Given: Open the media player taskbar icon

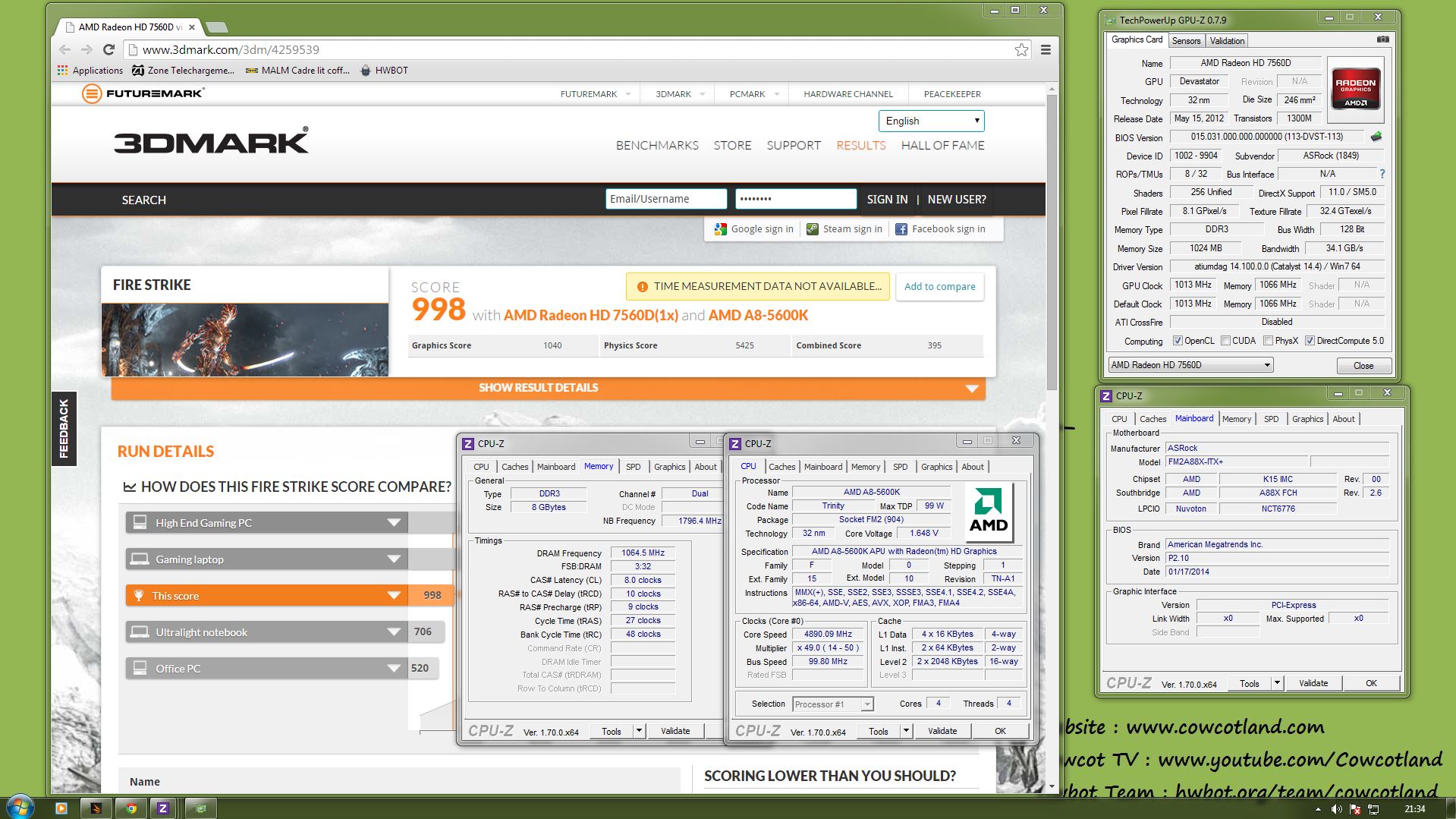Looking at the screenshot, I should pos(61,808).
